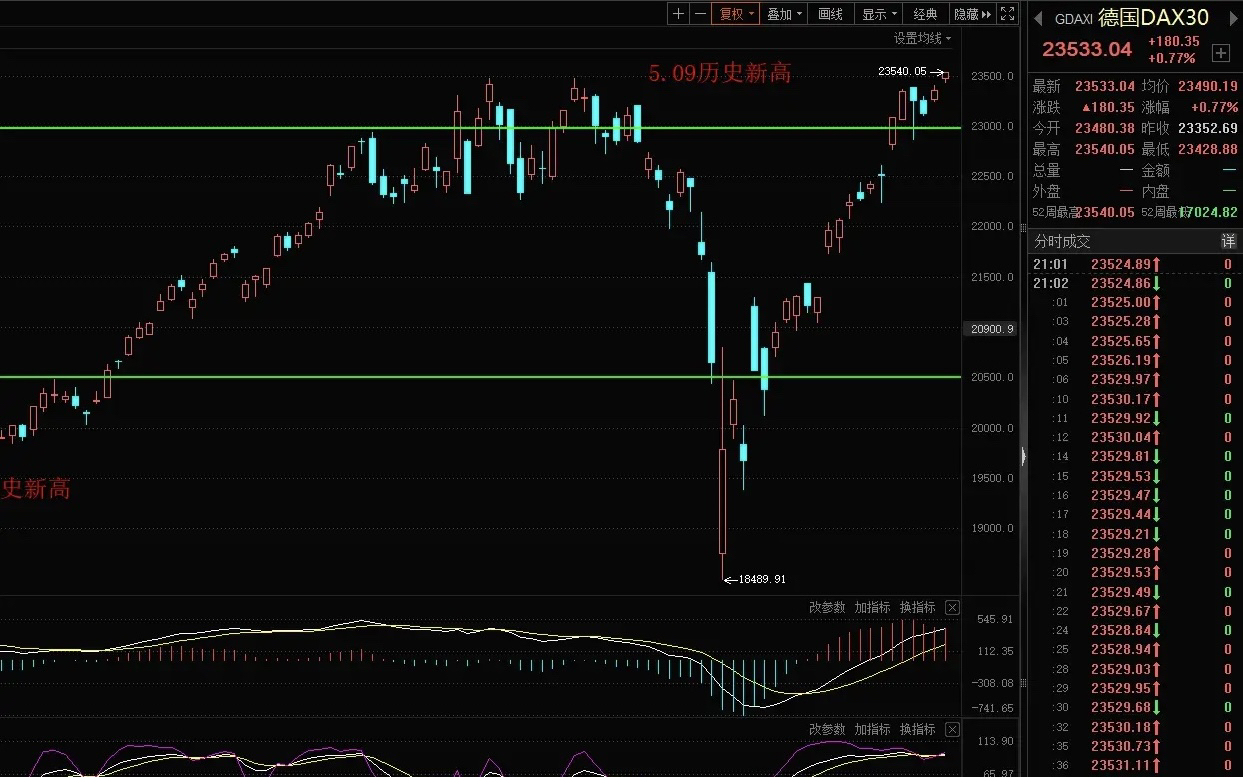Click 隐藏 to hide the side panel
Screen dimensions: 1243x777
click(972, 14)
